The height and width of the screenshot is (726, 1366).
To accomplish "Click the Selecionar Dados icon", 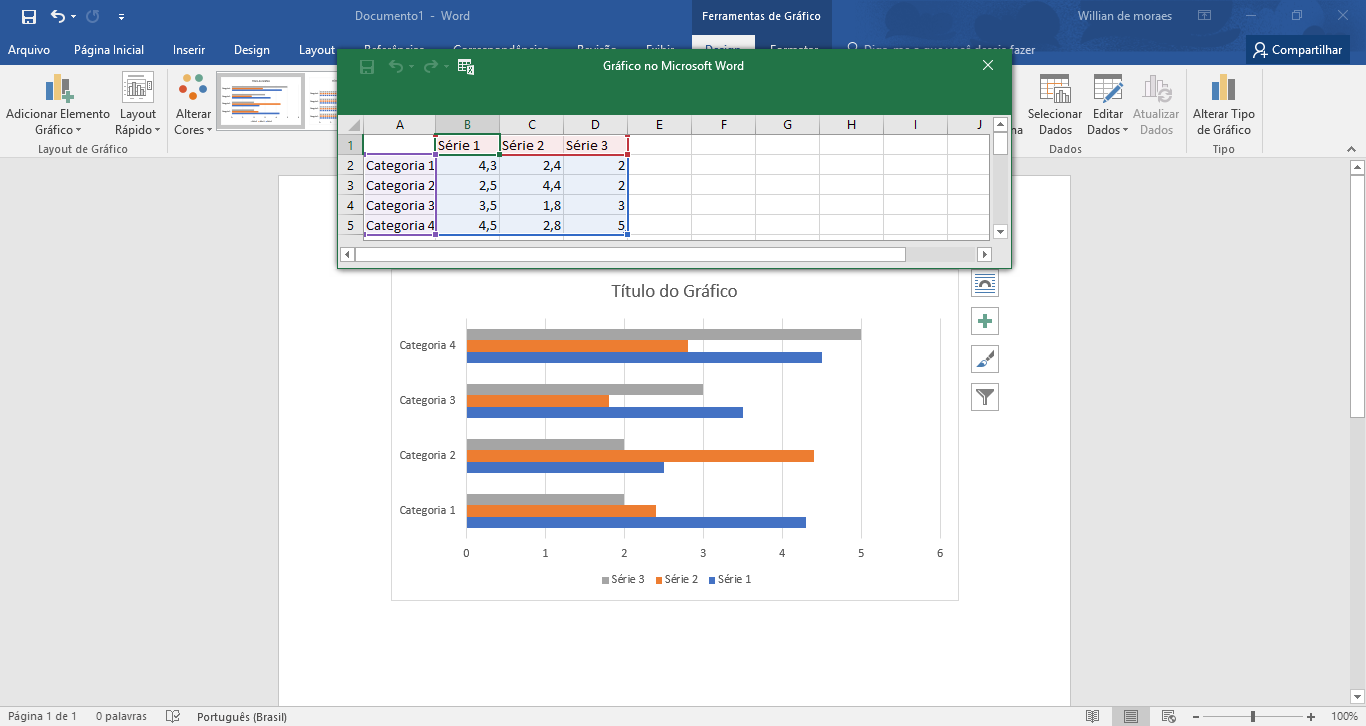I will pyautogui.click(x=1055, y=89).
